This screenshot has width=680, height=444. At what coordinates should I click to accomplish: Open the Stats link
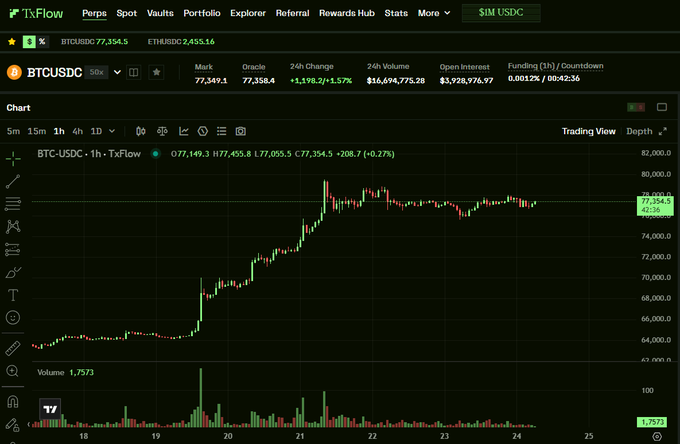[x=396, y=13]
